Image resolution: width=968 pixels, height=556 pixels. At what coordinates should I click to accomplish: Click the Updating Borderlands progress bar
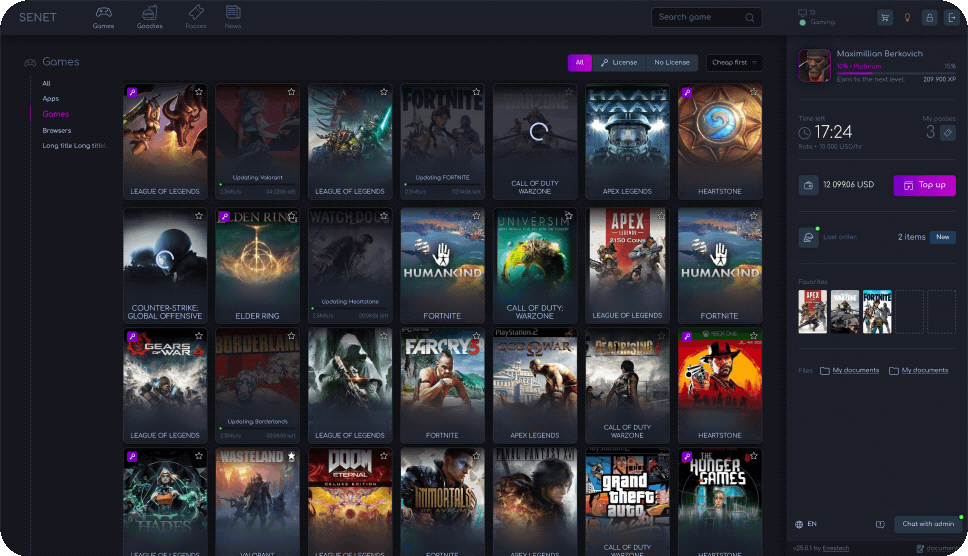pos(257,428)
